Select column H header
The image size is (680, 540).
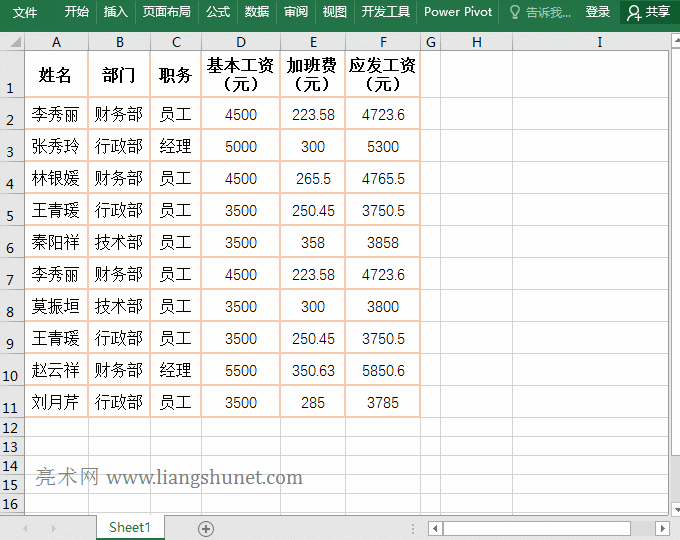coord(477,42)
